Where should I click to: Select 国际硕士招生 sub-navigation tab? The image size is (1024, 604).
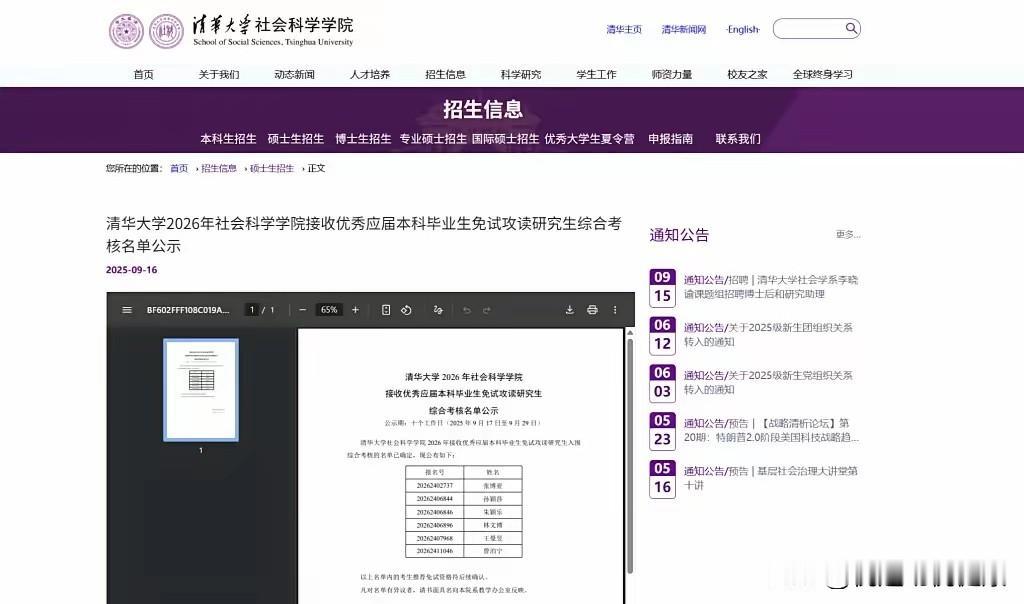point(505,138)
